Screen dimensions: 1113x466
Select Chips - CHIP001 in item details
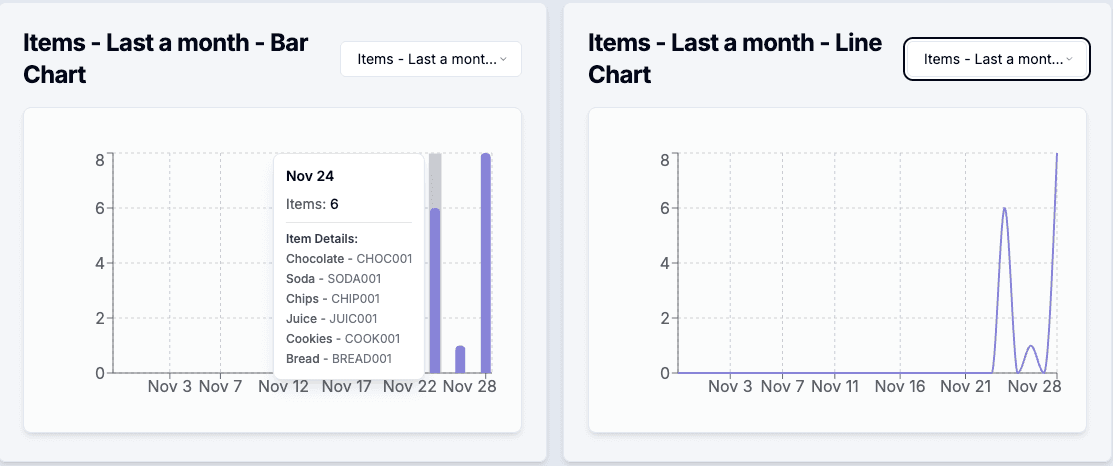point(333,299)
